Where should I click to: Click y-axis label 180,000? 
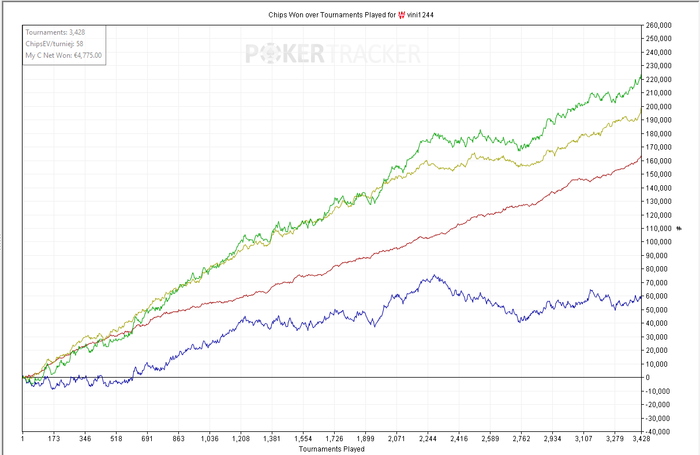coord(659,134)
